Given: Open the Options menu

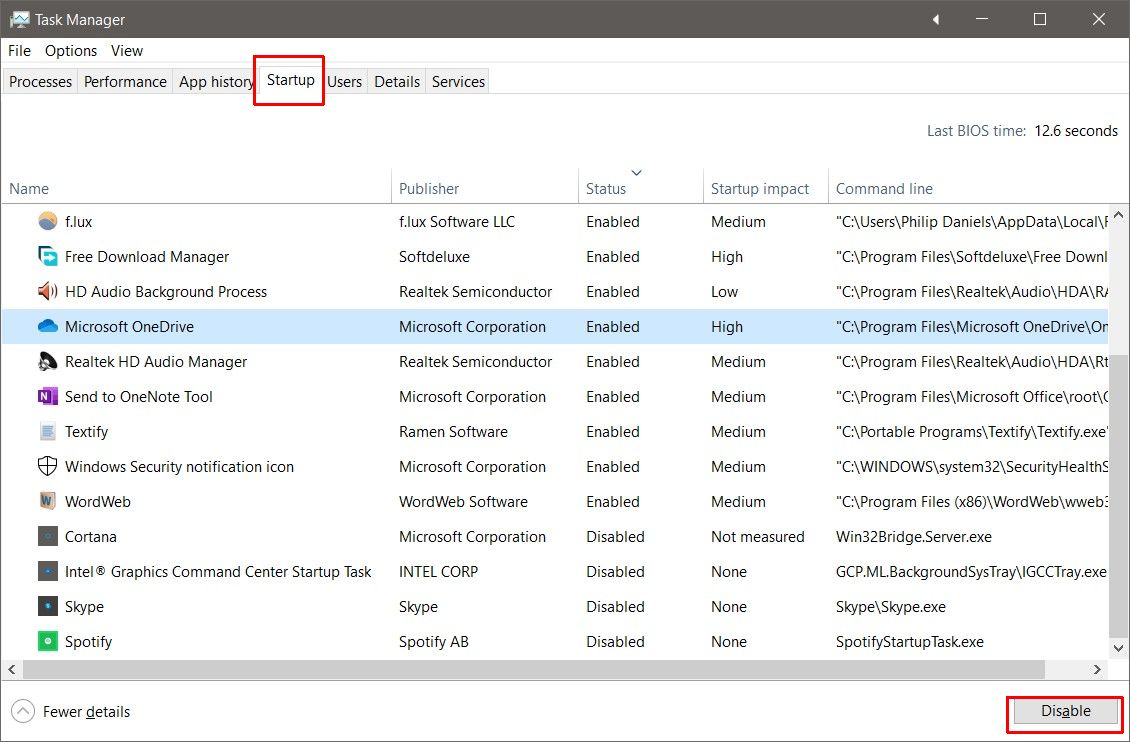Looking at the screenshot, I should pos(71,51).
